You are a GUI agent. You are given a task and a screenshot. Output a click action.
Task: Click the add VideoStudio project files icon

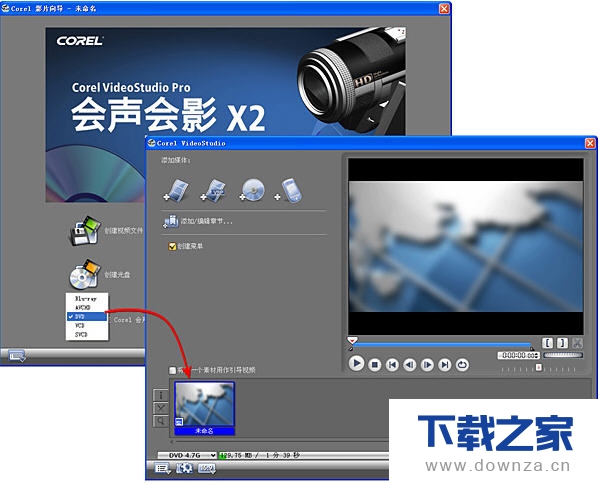pyautogui.click(x=214, y=190)
